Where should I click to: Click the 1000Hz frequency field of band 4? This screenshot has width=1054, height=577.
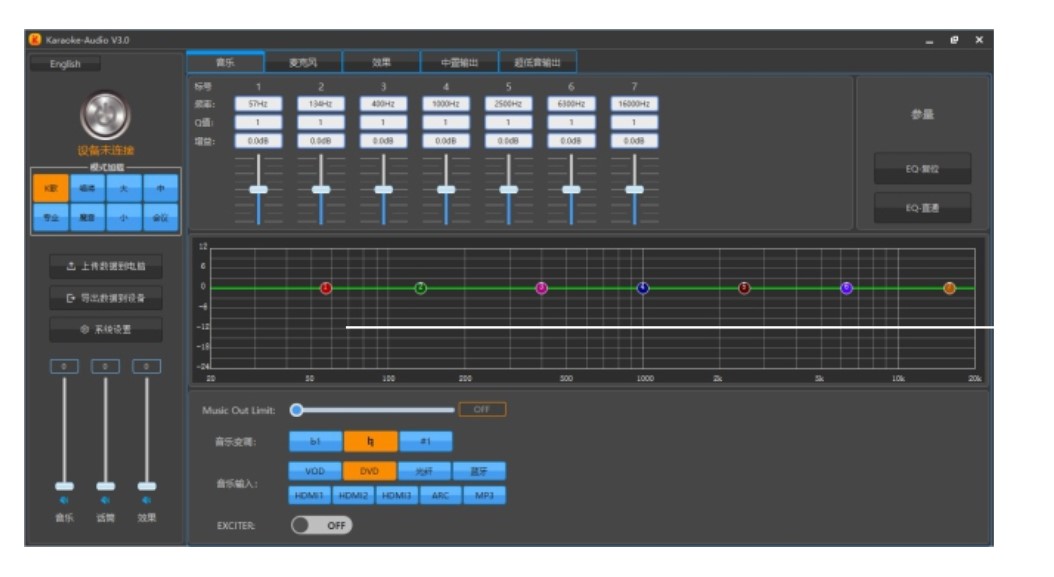click(446, 103)
